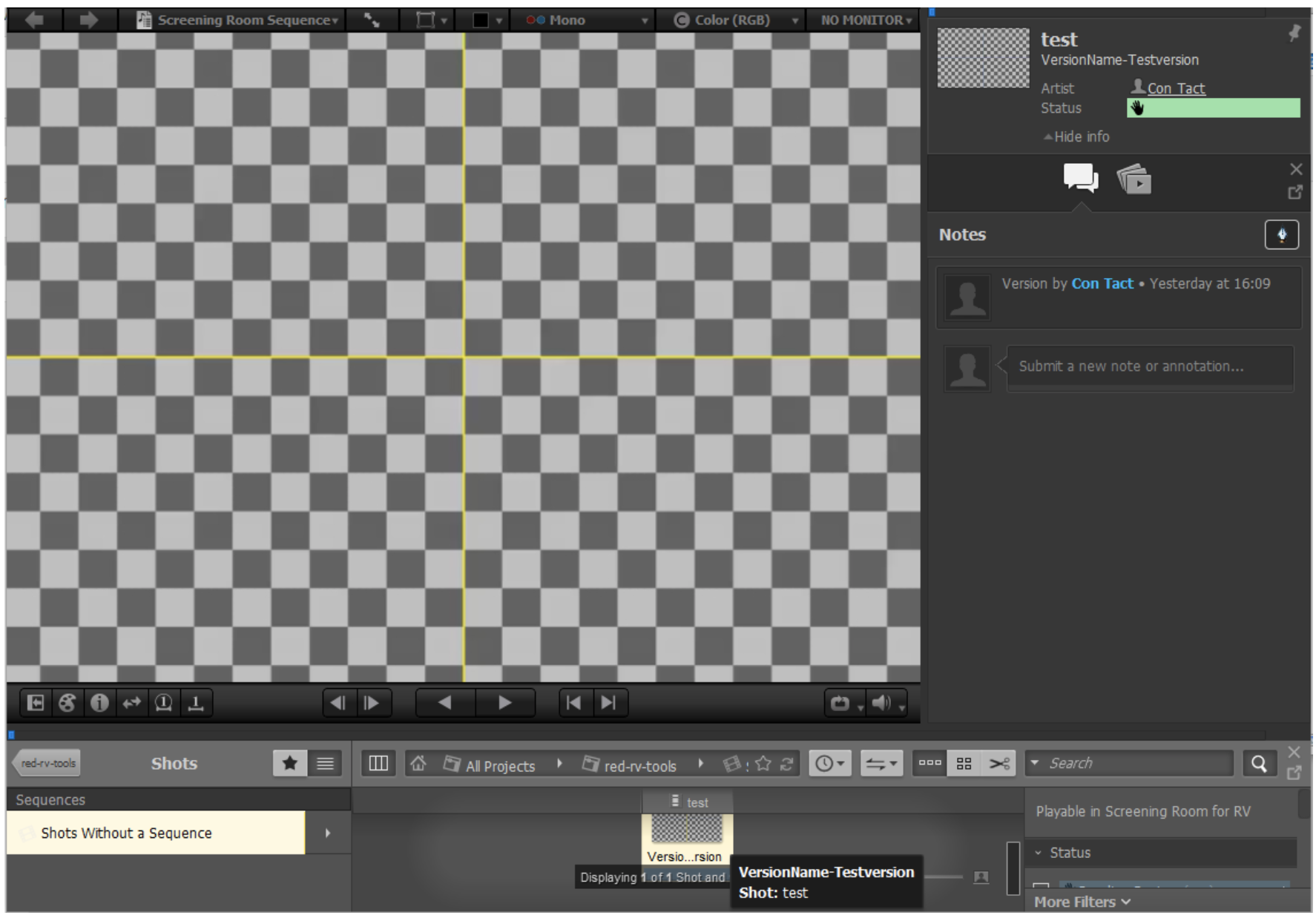1316x918 pixels.
Task: Run search with the magnifier button
Action: tap(1259, 763)
